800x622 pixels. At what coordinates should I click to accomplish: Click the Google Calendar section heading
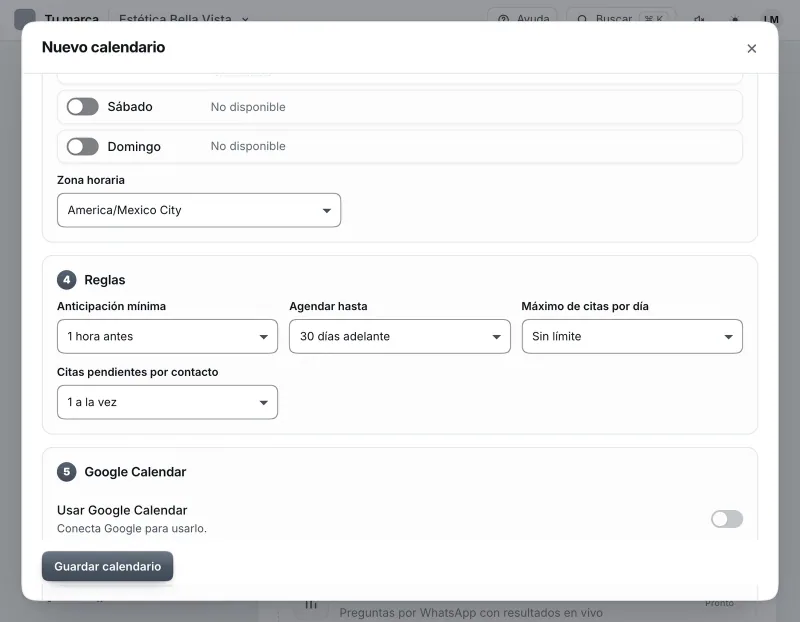coord(135,472)
